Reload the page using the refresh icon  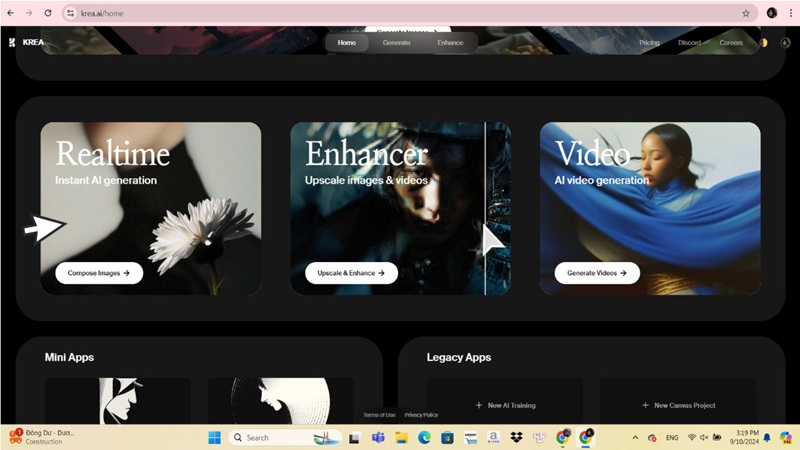pos(47,13)
